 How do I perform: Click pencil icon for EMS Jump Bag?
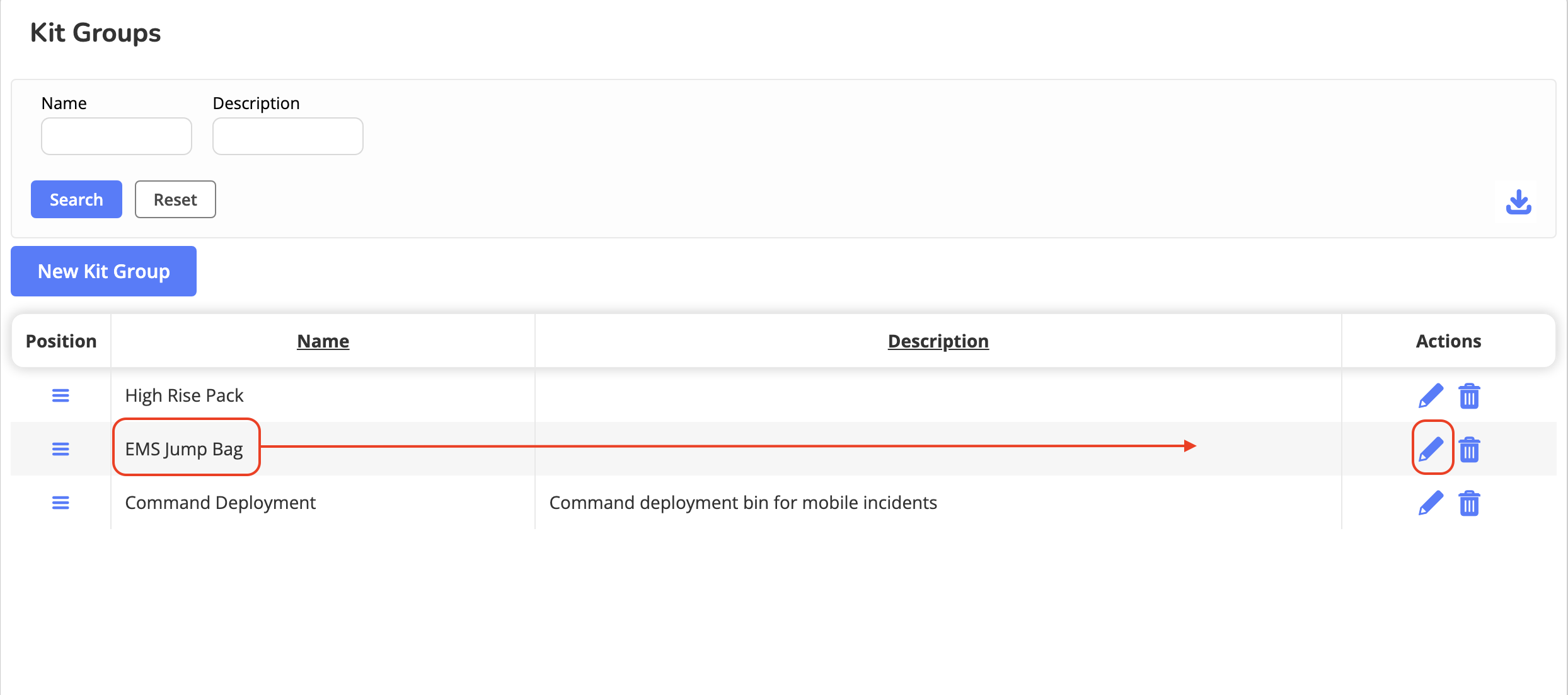[1431, 449]
